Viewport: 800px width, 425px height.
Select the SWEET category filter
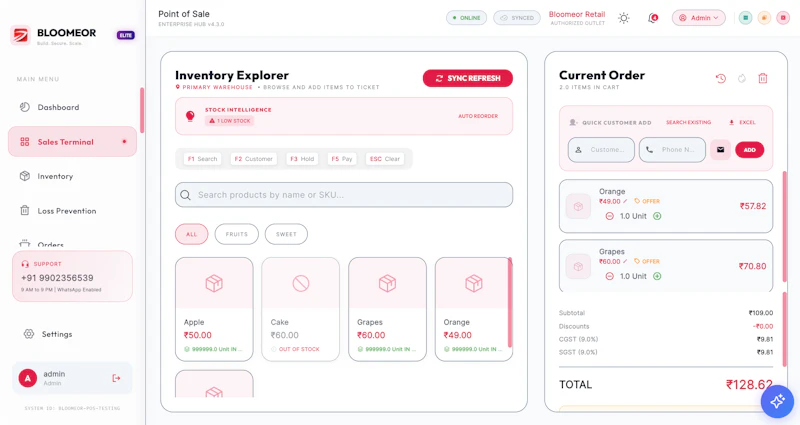(x=286, y=234)
